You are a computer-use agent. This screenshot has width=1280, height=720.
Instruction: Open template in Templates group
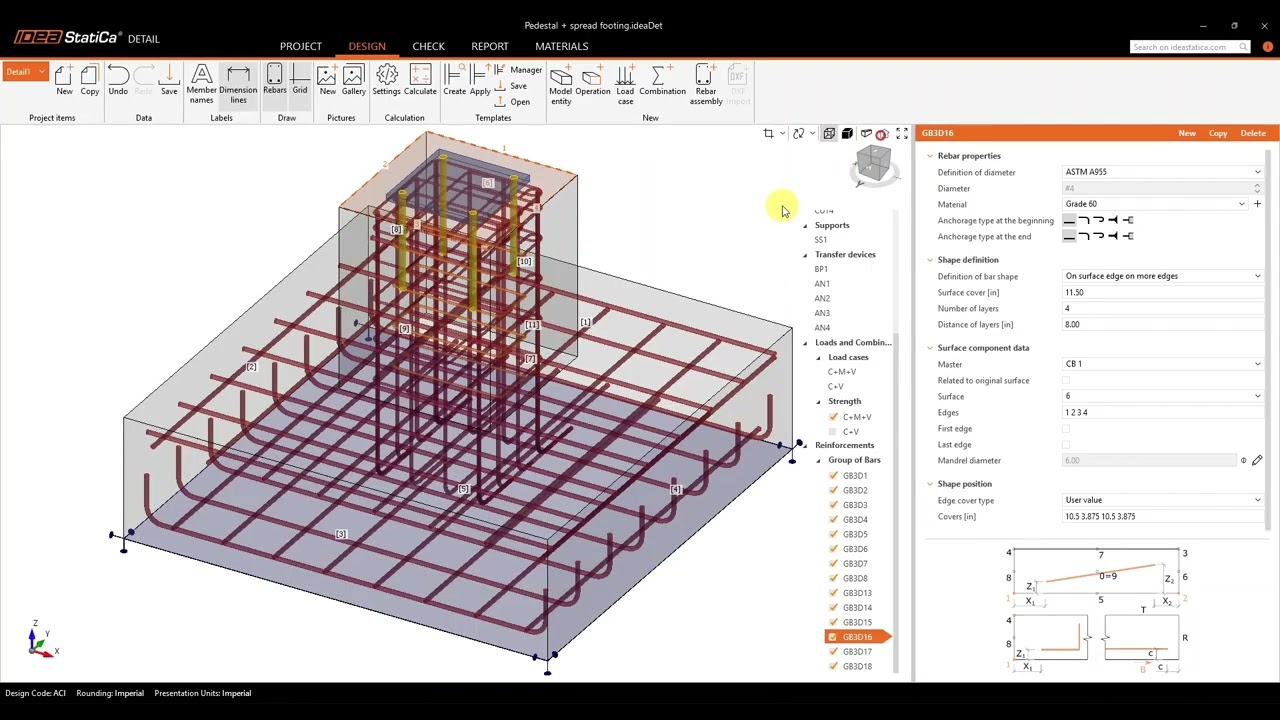pyautogui.click(x=513, y=102)
